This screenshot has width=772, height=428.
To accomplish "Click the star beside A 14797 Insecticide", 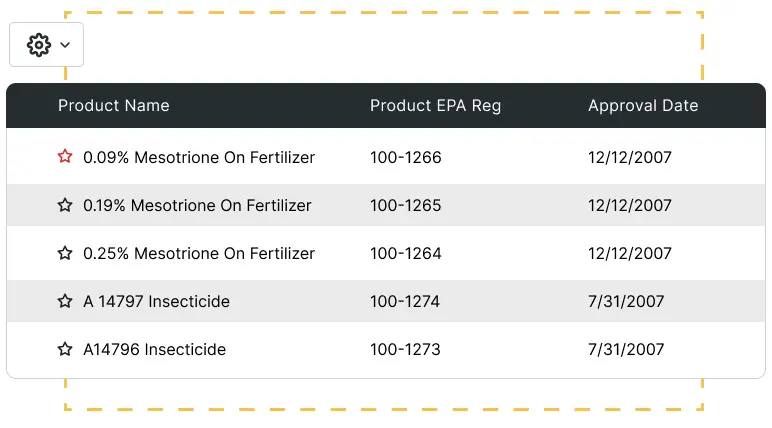I will pos(65,301).
